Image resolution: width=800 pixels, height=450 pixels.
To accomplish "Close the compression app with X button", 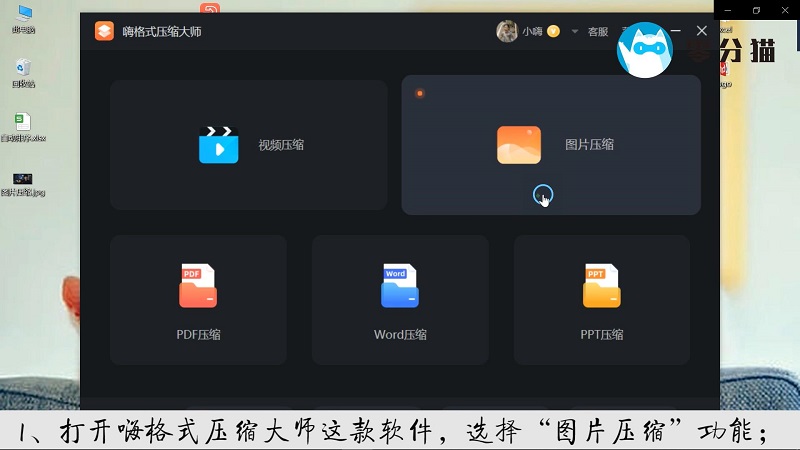I will (x=701, y=31).
